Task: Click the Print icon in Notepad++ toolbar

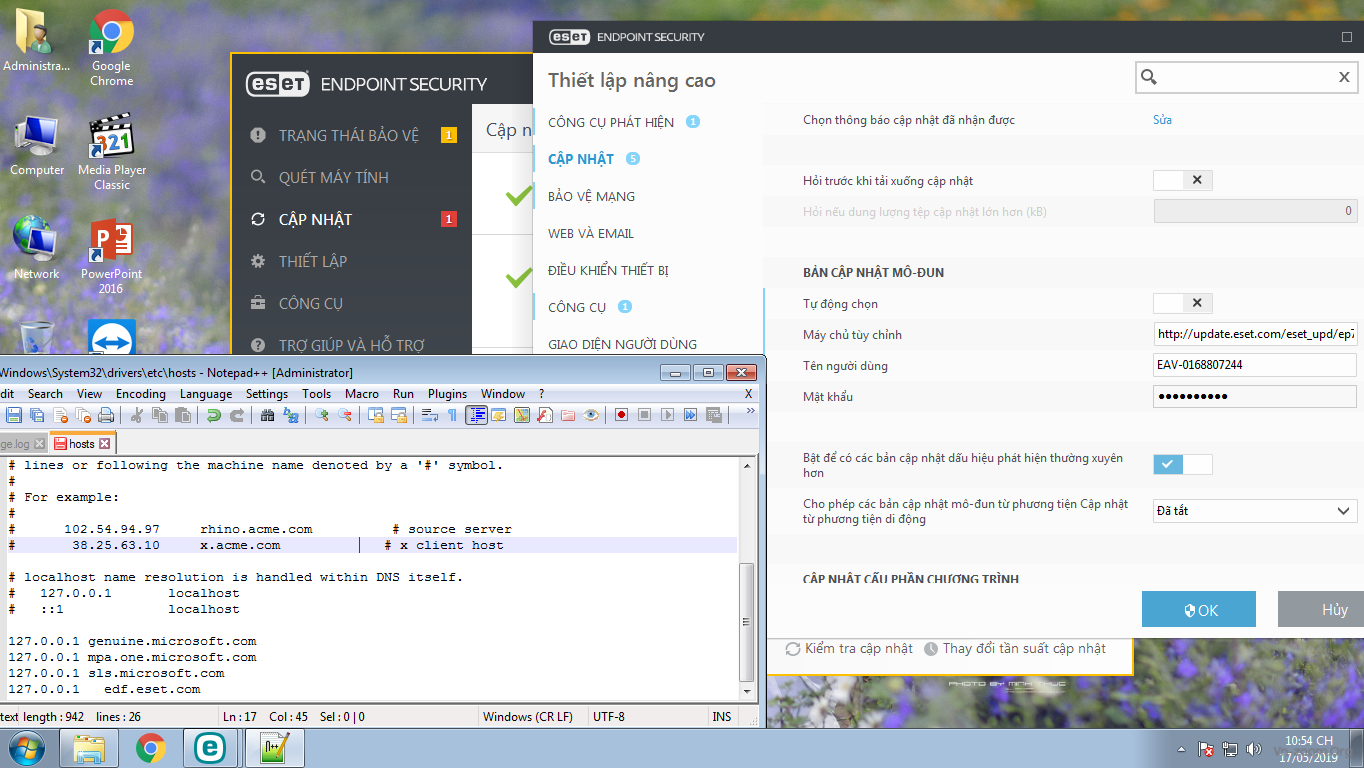Action: pos(106,415)
